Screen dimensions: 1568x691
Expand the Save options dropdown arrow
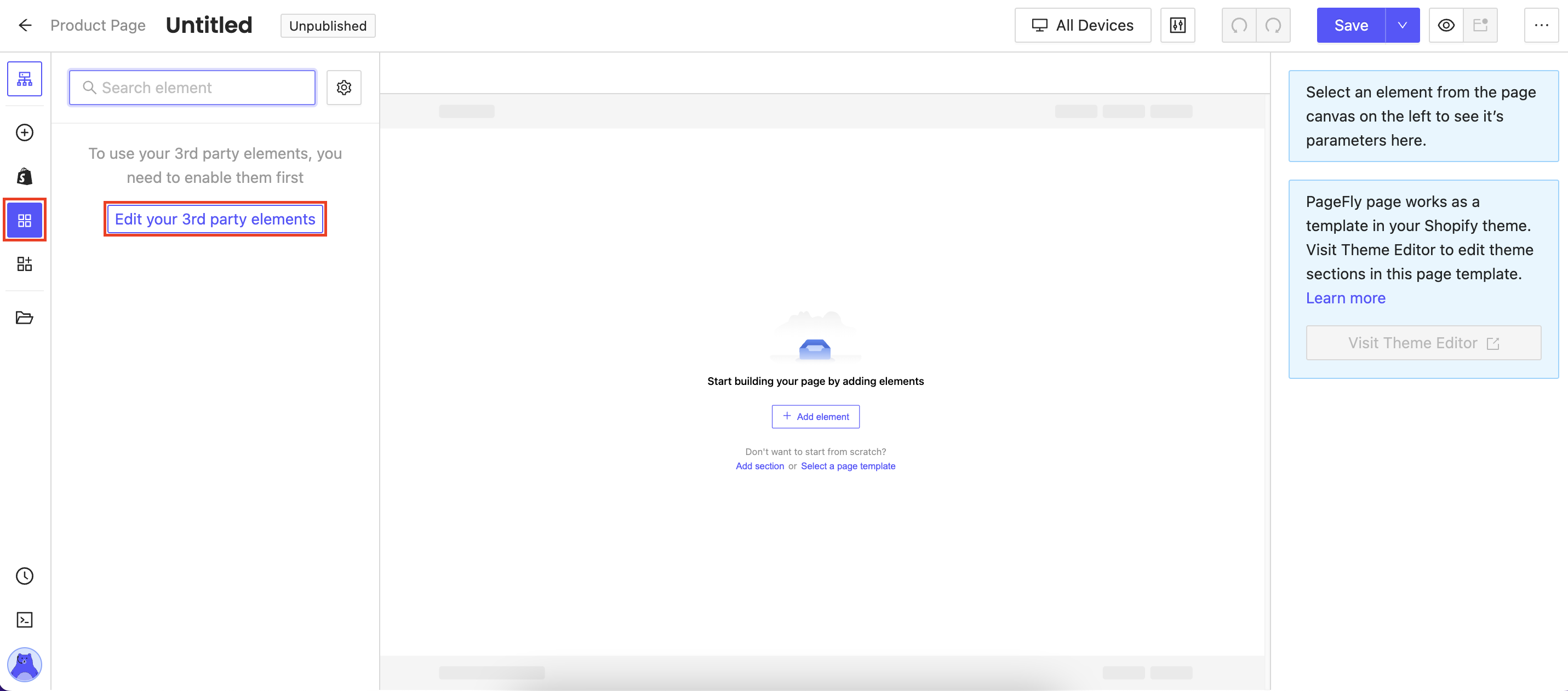tap(1403, 26)
